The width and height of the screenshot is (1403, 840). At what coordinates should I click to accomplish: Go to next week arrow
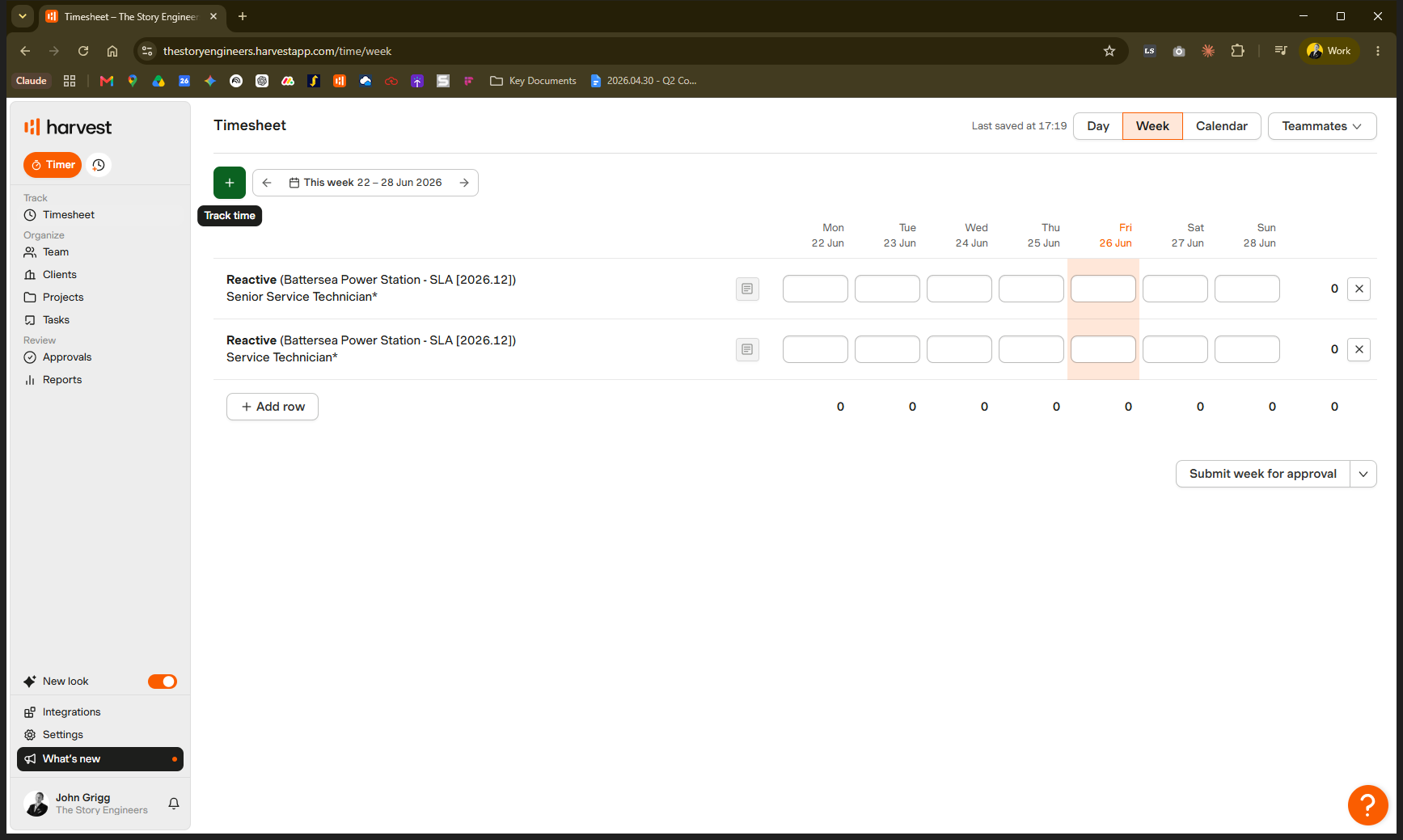pos(464,183)
